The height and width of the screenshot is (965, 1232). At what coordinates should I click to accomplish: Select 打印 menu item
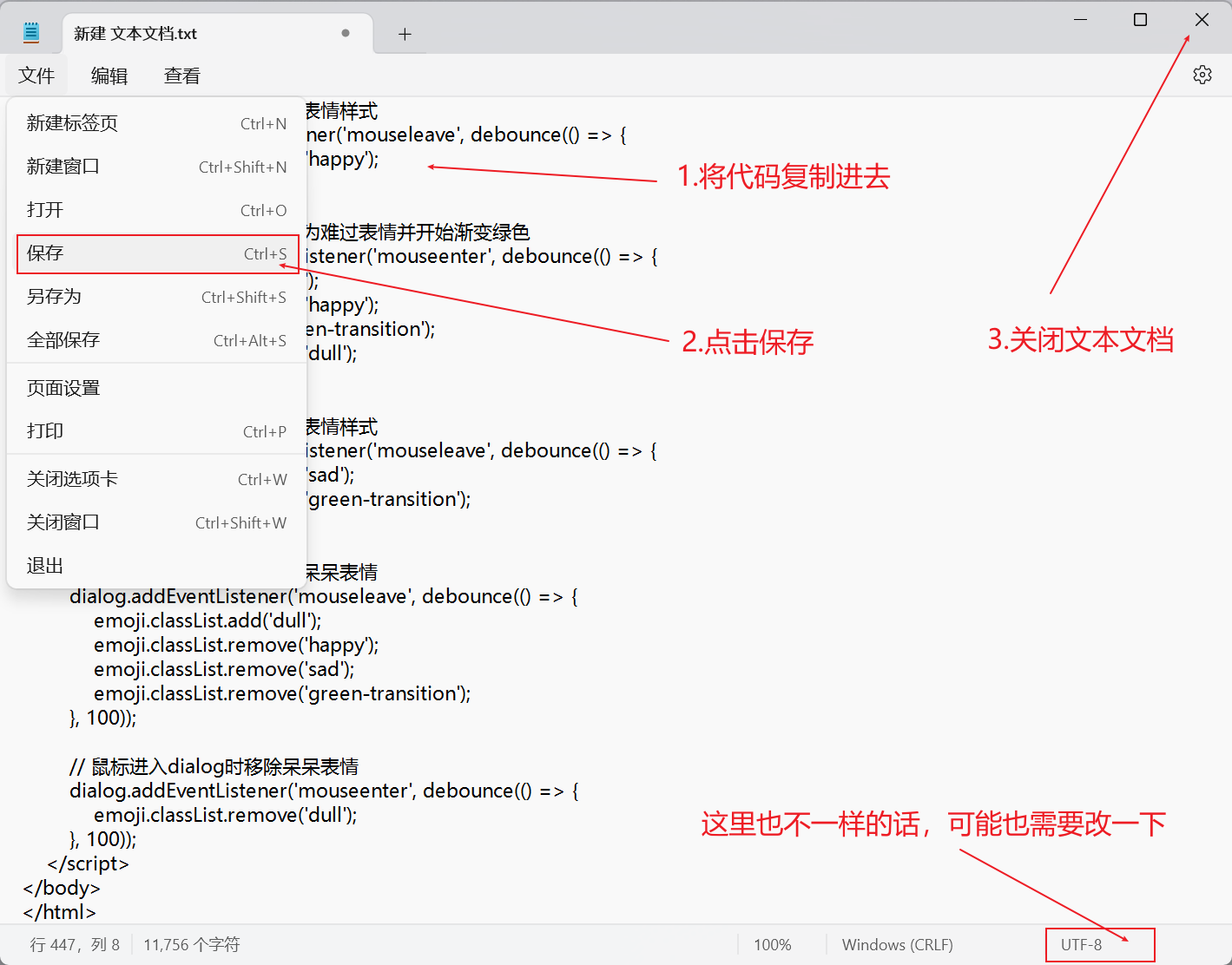click(156, 431)
